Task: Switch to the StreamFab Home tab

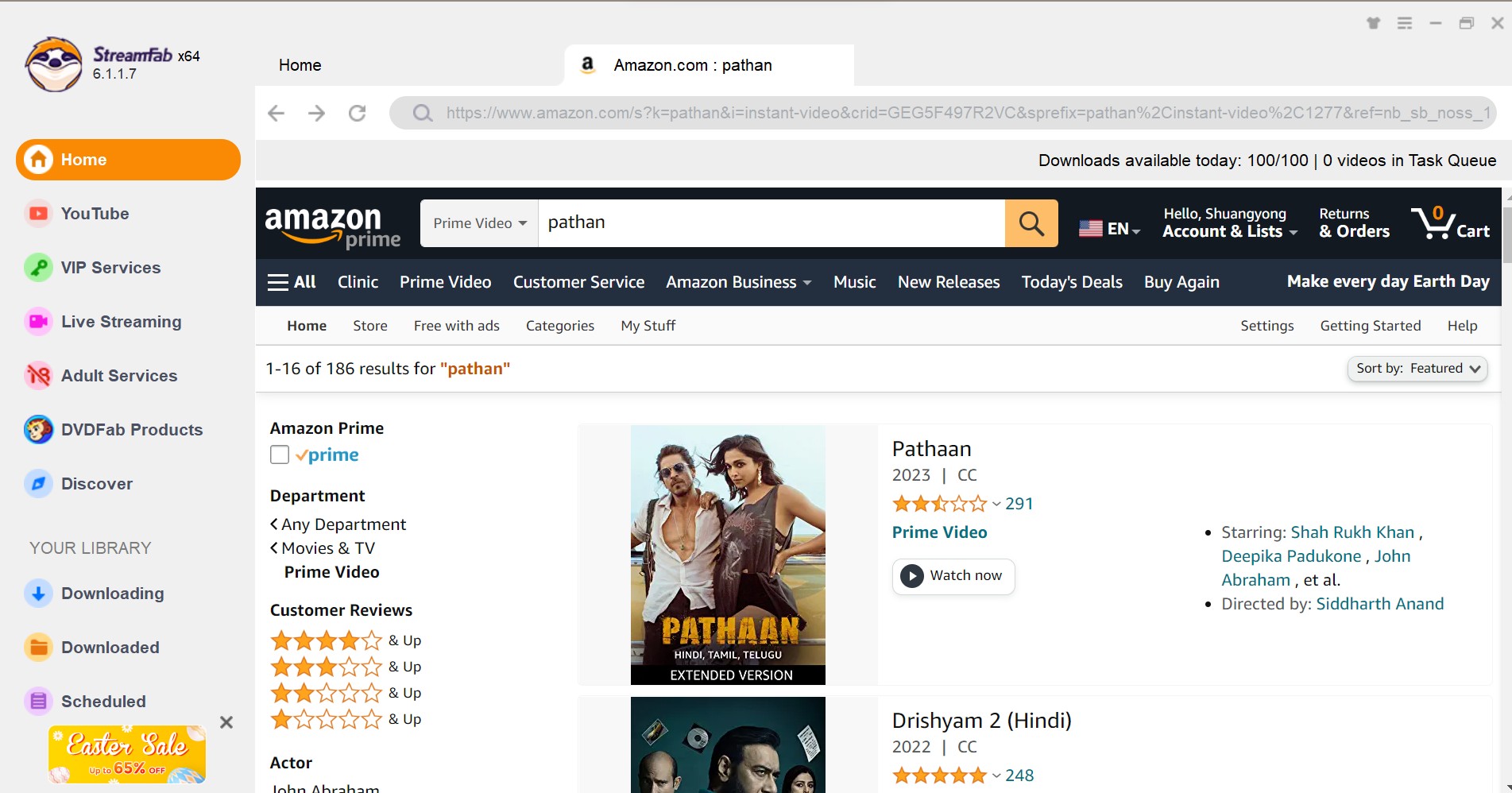Action: coord(300,65)
